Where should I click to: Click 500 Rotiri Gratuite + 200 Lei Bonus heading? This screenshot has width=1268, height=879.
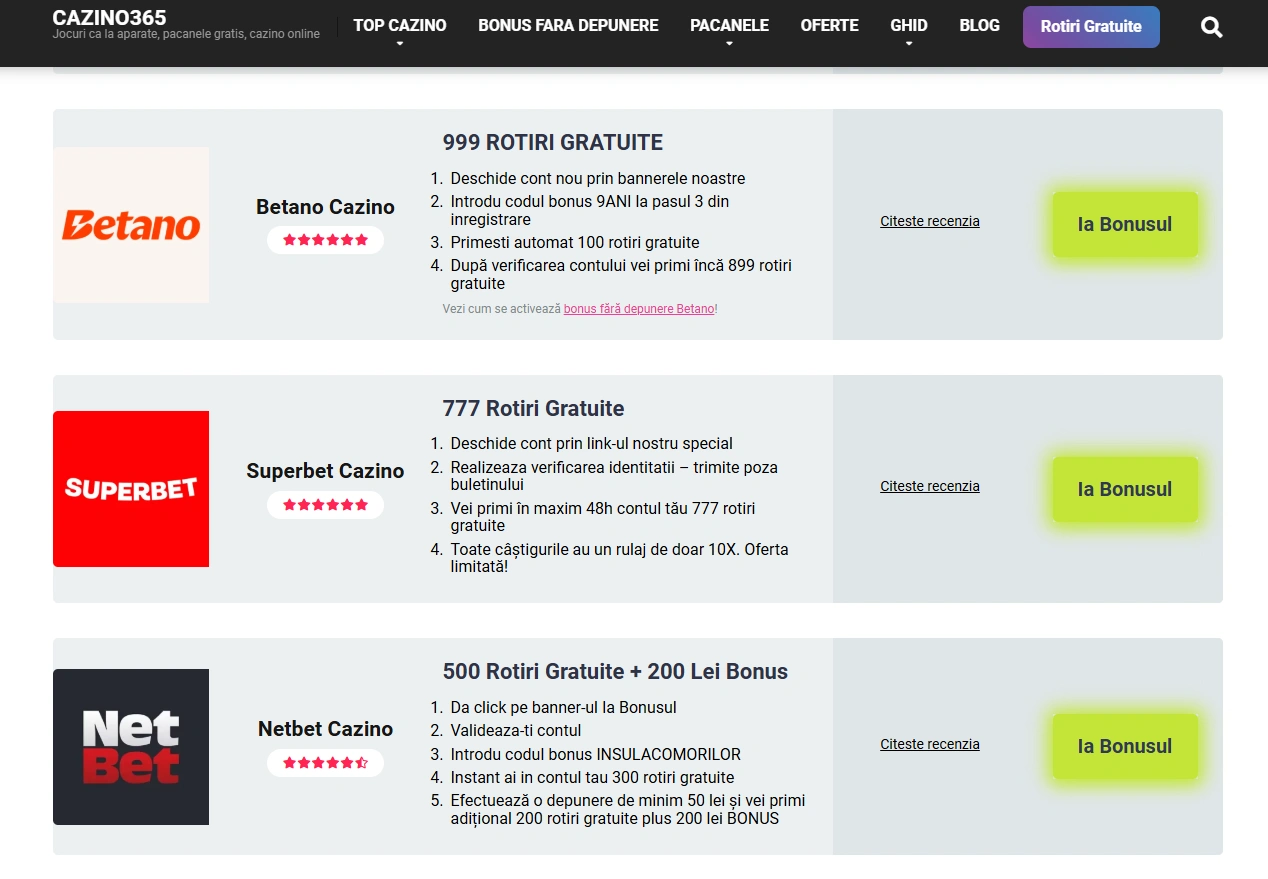point(615,671)
